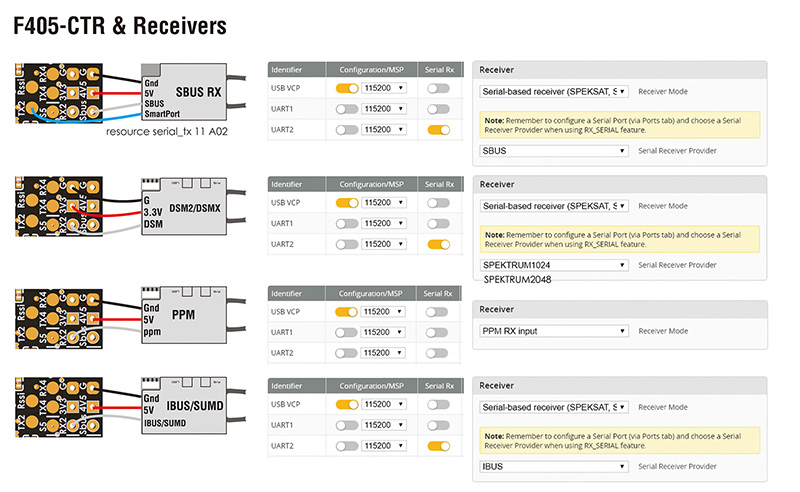Toggle UART2 Serial Rx in SBUS configuration

(437, 130)
